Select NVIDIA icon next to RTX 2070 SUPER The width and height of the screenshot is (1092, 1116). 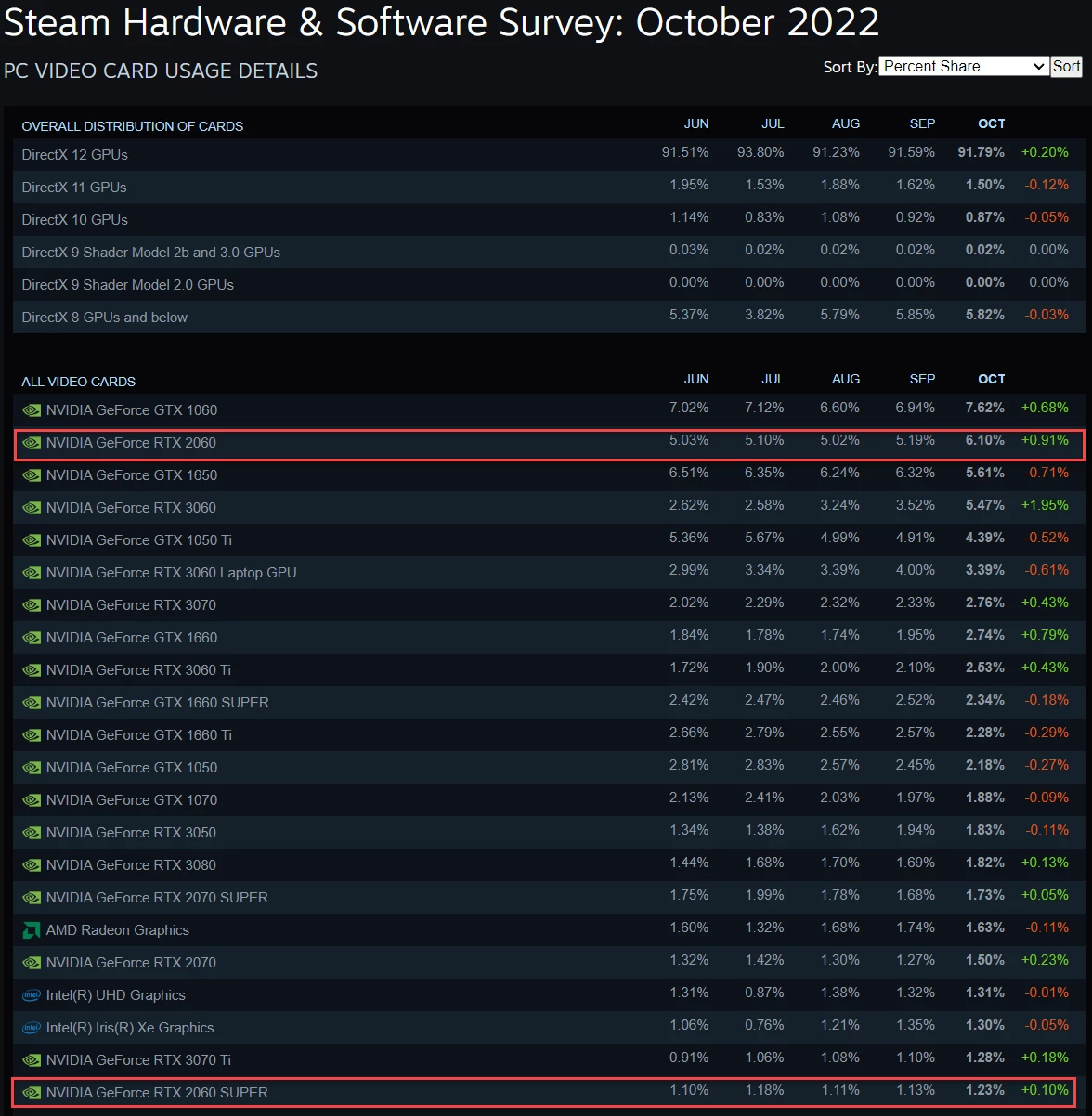coord(32,898)
